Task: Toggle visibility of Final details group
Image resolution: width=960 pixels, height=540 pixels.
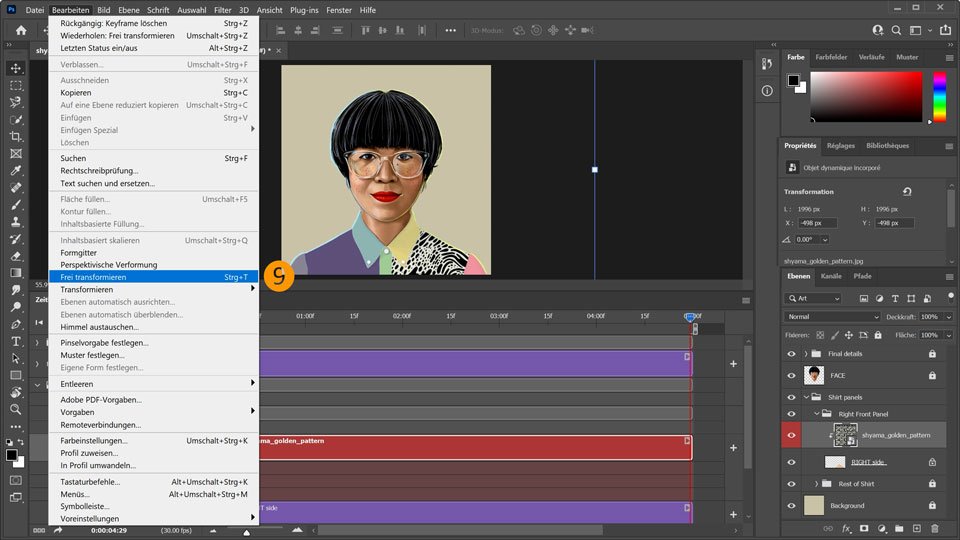Action: [791, 354]
